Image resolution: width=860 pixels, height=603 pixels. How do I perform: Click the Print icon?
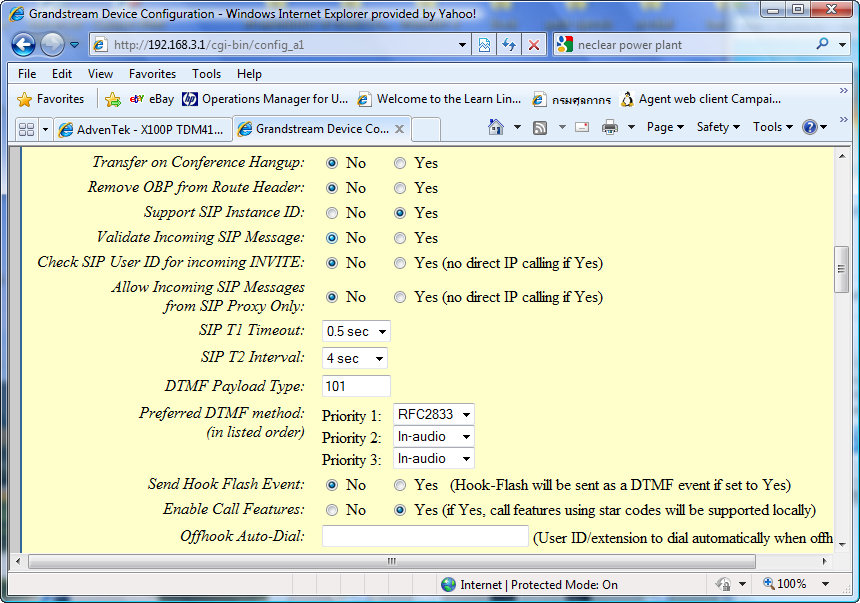(610, 127)
